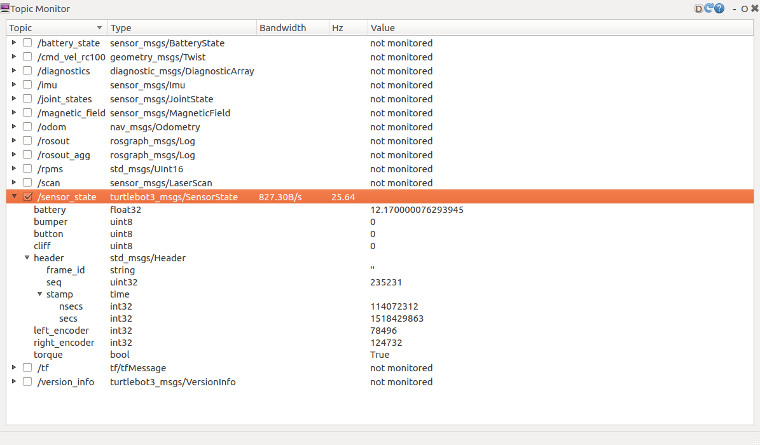Click the D dock toggle icon
Image resolution: width=760 pixels, height=445 pixels.
click(x=698, y=8)
